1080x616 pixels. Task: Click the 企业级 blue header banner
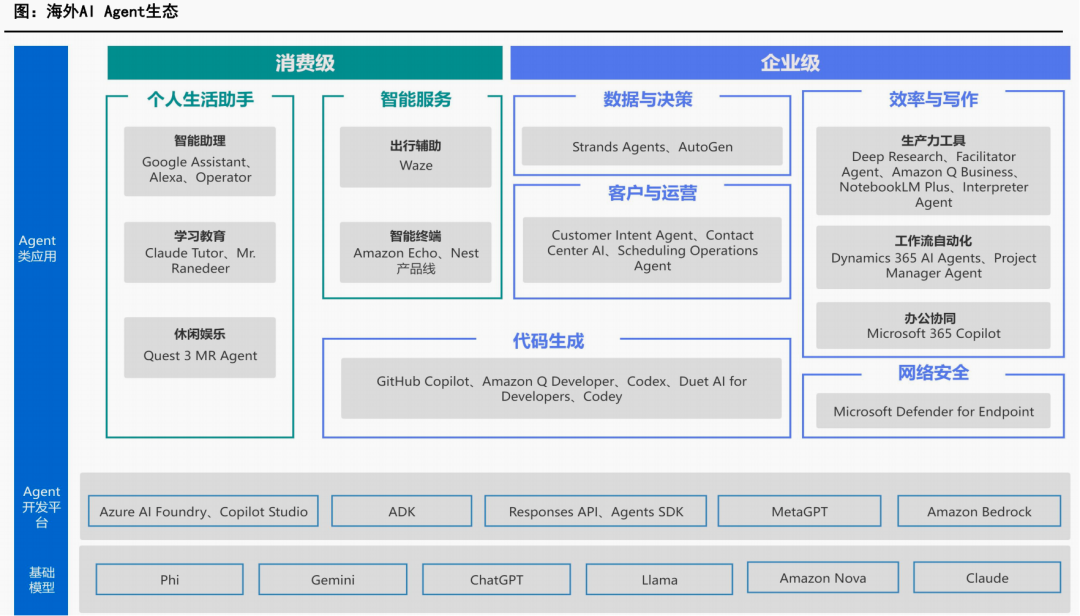click(790, 63)
